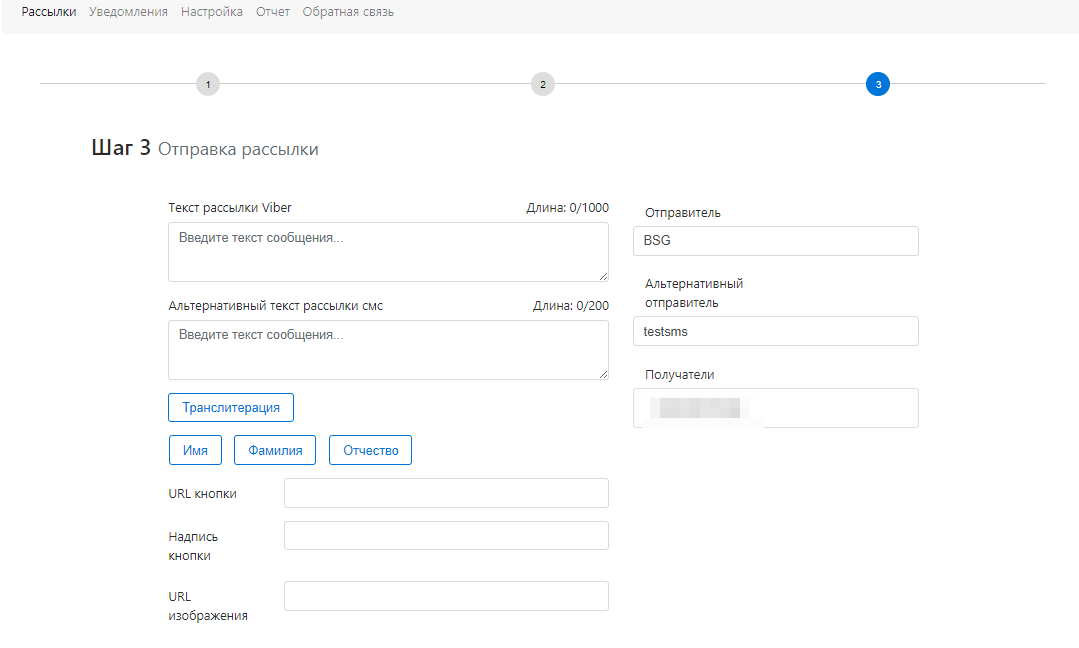Insert the Фамилия placeholder
The height and width of the screenshot is (648, 1079).
(275, 451)
